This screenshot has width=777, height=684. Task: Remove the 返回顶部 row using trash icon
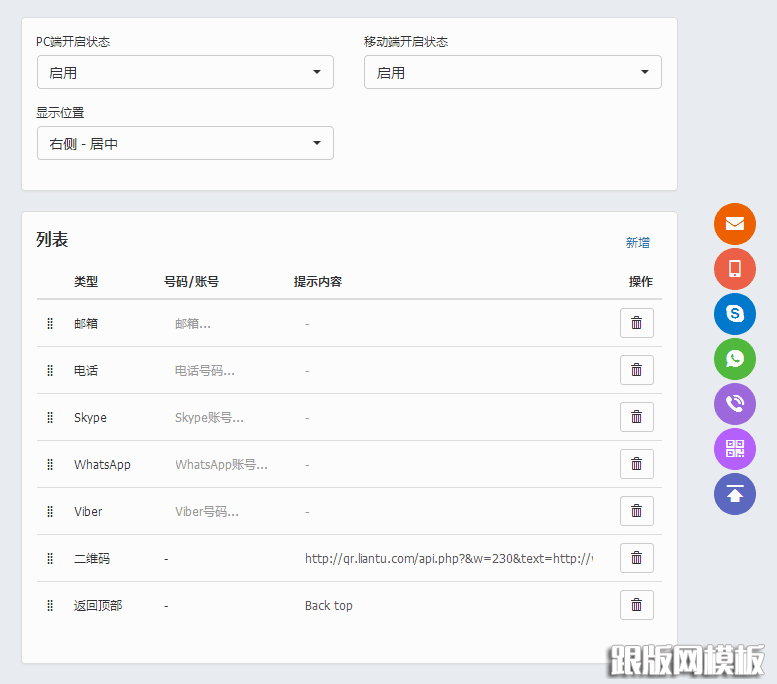tap(636, 605)
